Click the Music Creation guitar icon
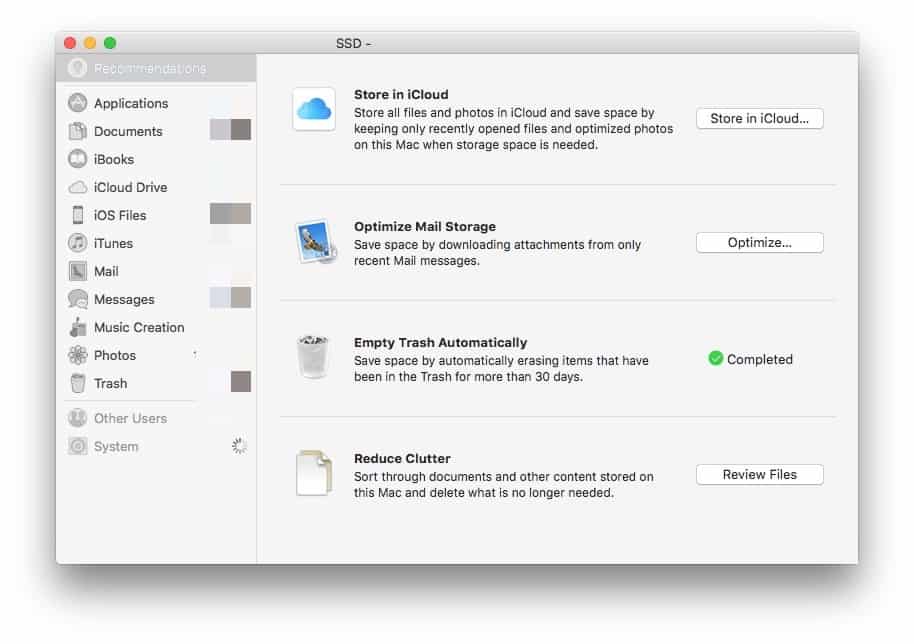The width and height of the screenshot is (914, 644). (x=77, y=327)
